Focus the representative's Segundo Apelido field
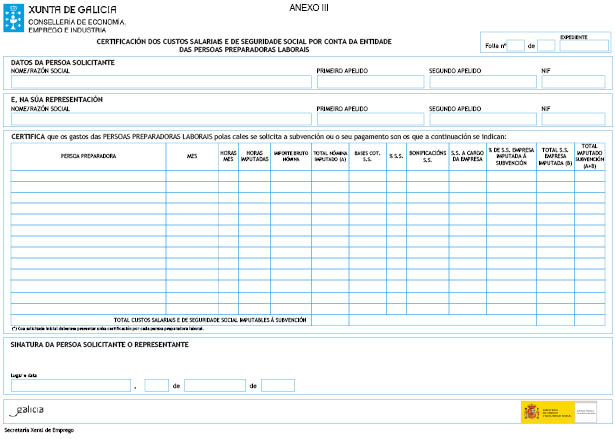The image size is (615, 439). [x=482, y=119]
